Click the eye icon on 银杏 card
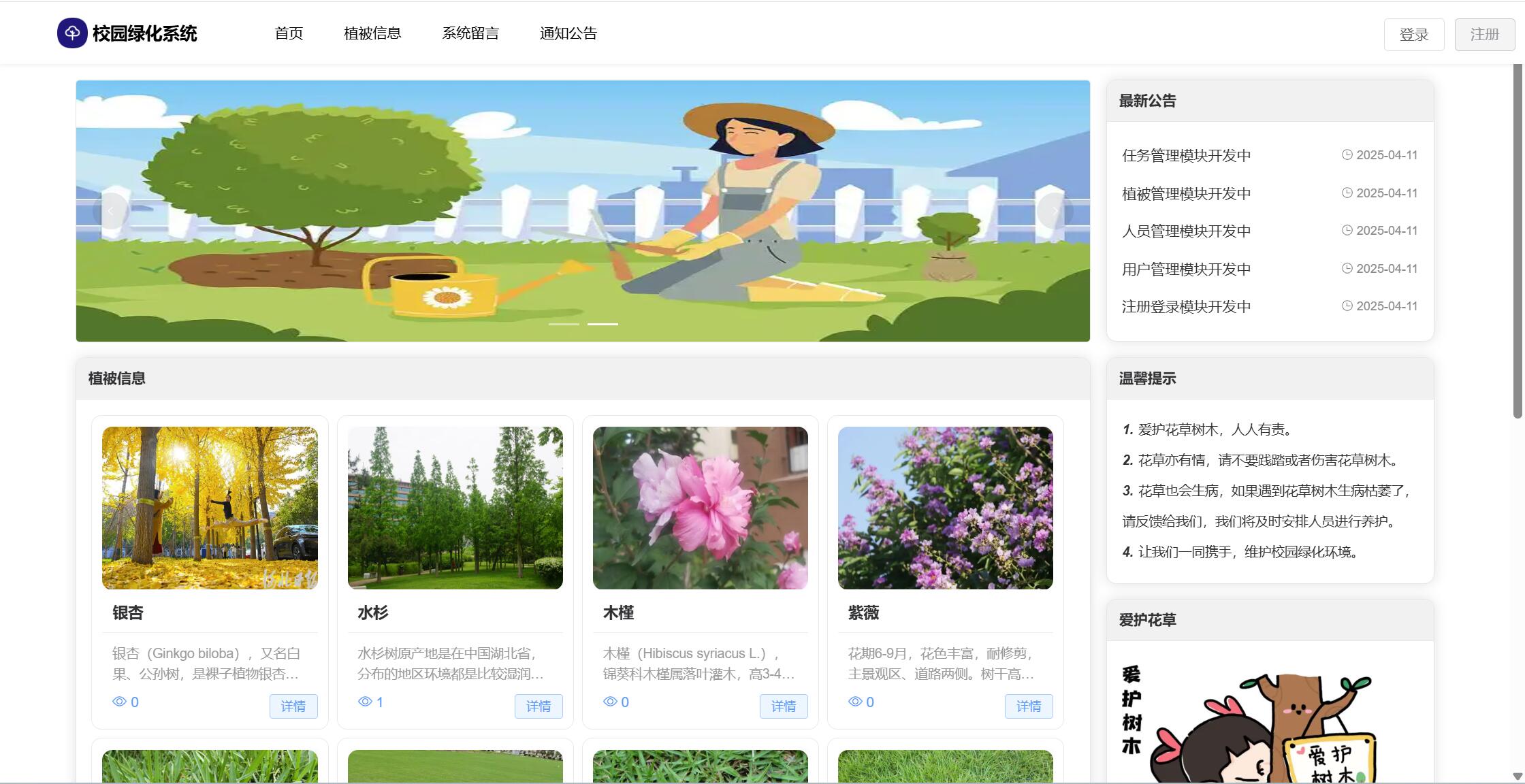The image size is (1525, 784). 119,702
